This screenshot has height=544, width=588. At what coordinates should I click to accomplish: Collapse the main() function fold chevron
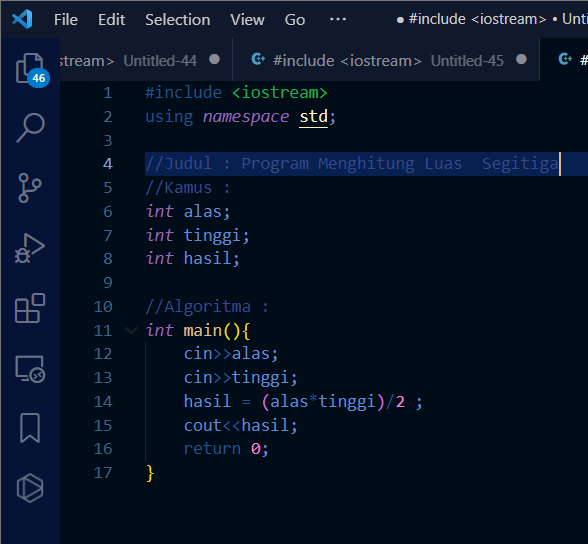131,330
